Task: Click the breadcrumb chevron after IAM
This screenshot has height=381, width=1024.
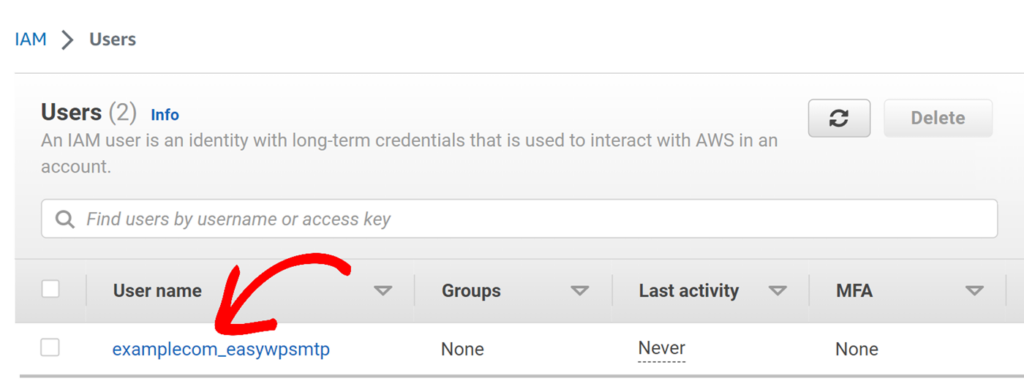Action: 67,40
